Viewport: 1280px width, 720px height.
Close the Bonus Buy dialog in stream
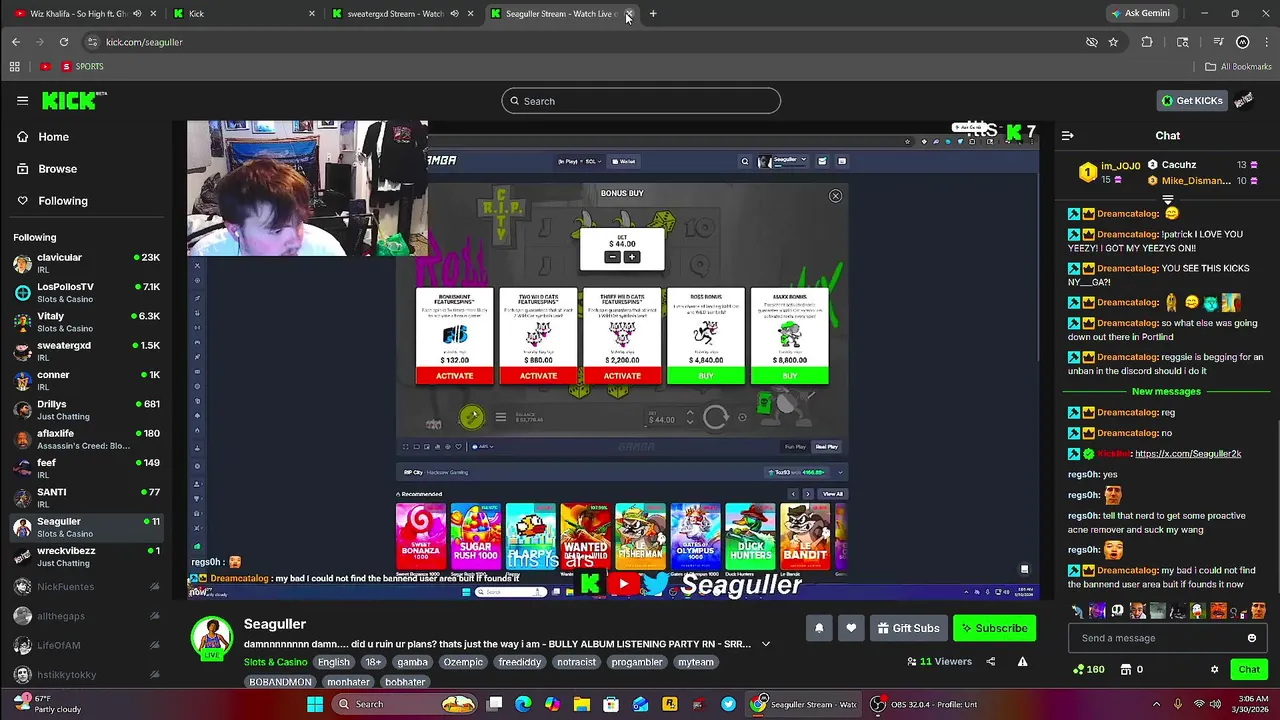(835, 196)
